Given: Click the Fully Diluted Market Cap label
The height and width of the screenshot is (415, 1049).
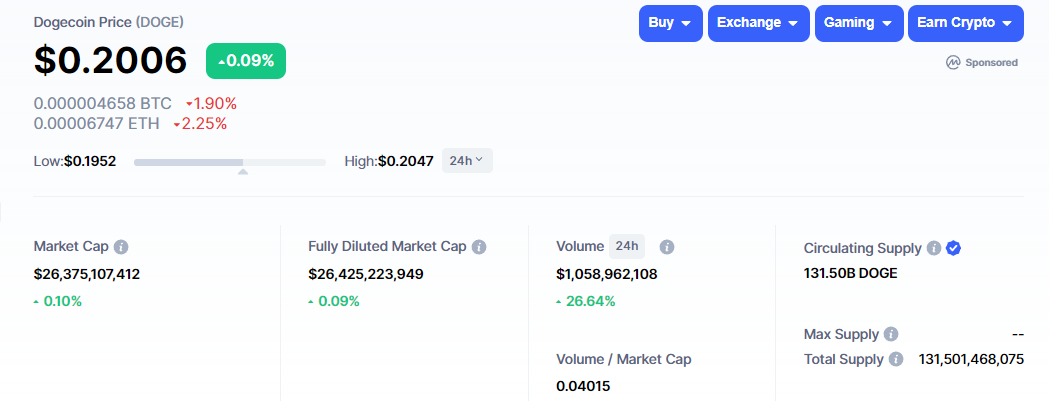Looking at the screenshot, I should 387,246.
